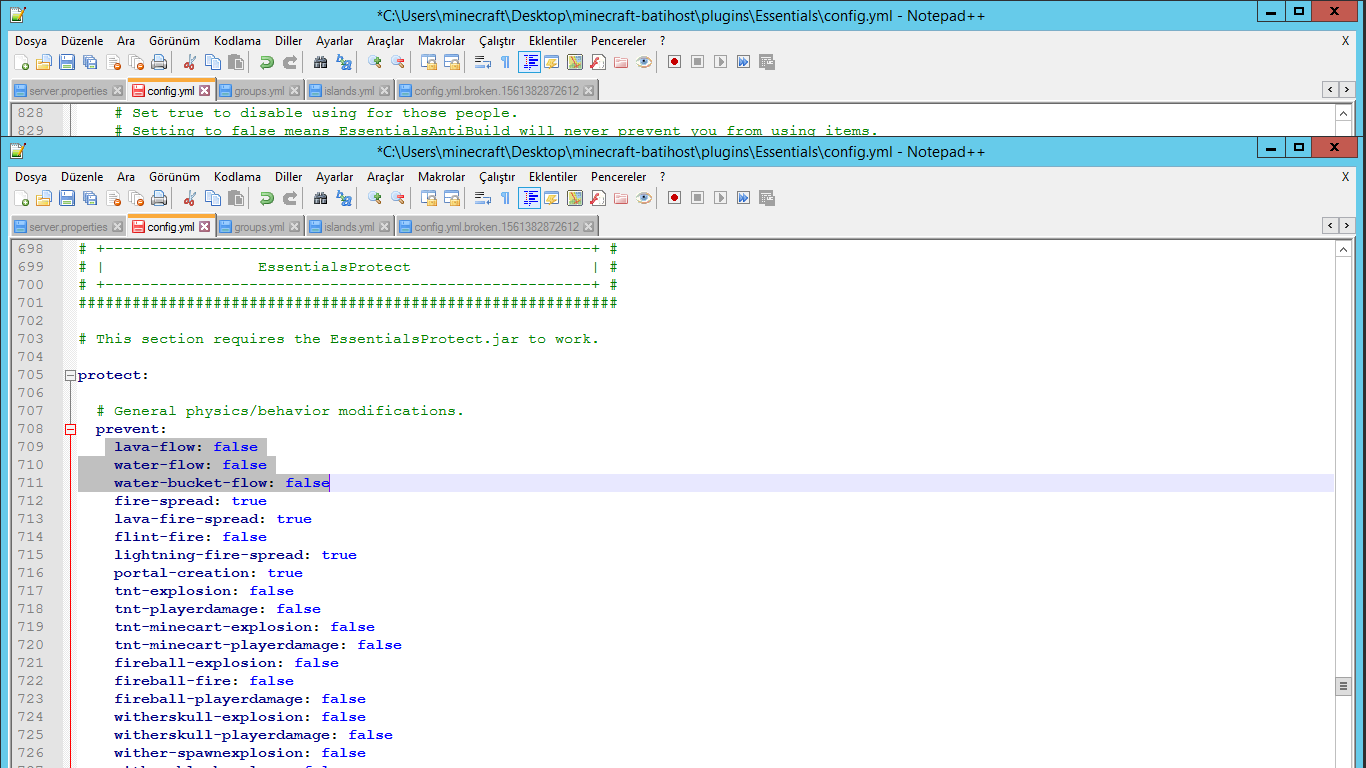Image resolution: width=1366 pixels, height=768 pixels.
Task: Toggle synchronized horizontal scrolling, front window
Action: click(x=451, y=198)
